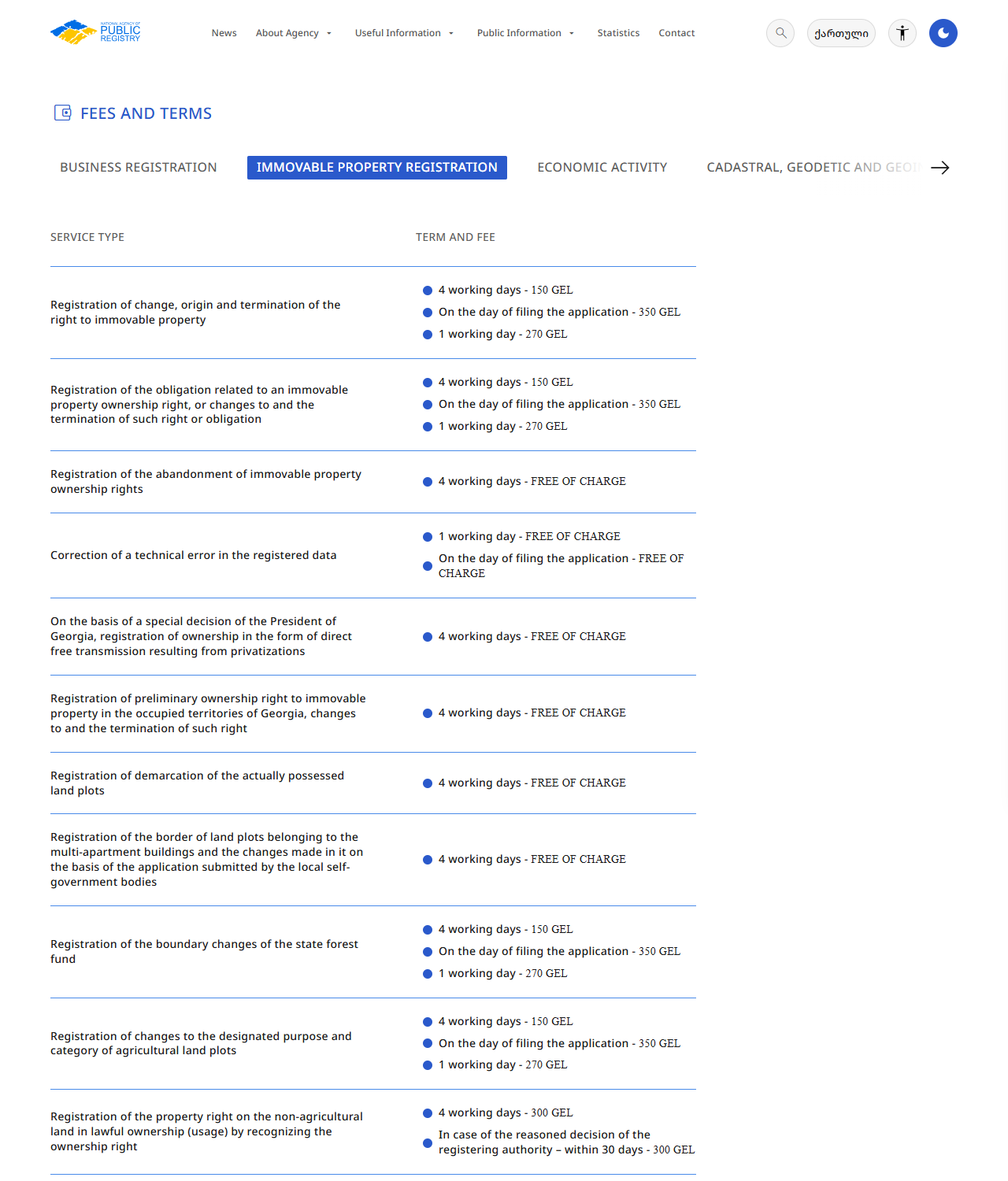Open the accessibility options icon
Screen dimensions: 1008x1181
(x=902, y=33)
